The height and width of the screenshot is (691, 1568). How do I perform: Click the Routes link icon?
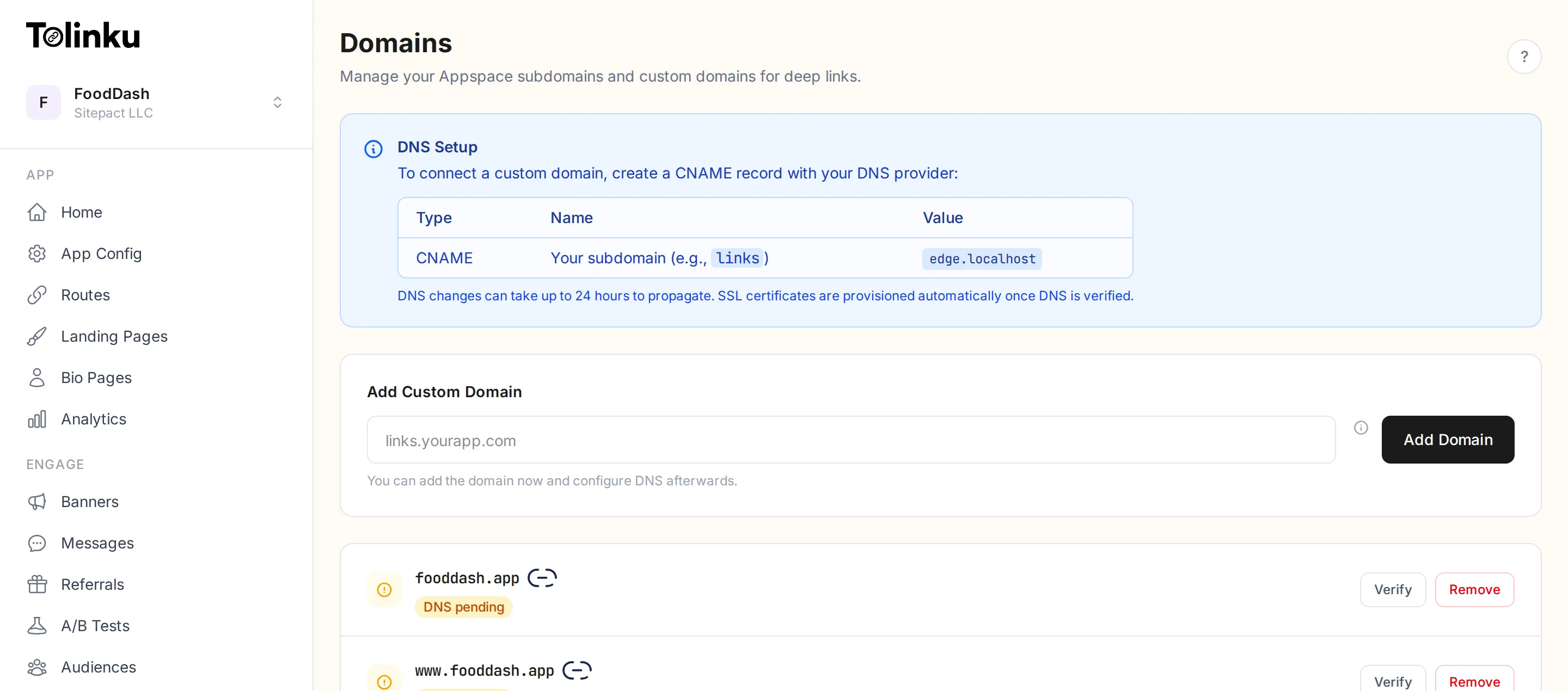point(37,295)
